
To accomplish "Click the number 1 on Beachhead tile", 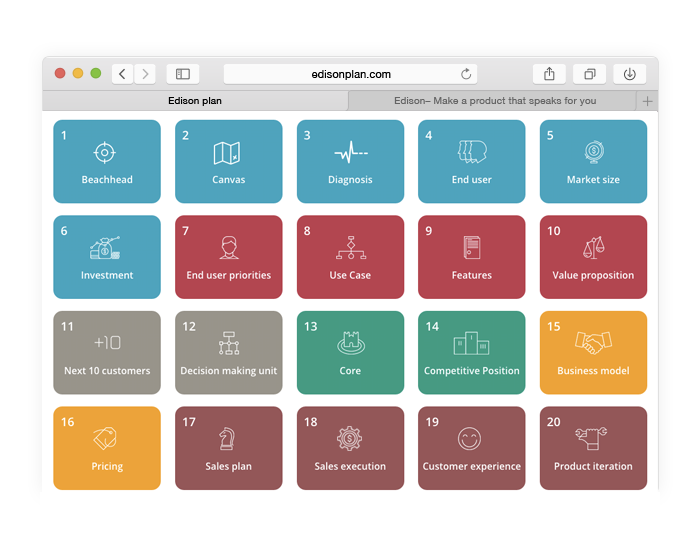I will [x=64, y=135].
